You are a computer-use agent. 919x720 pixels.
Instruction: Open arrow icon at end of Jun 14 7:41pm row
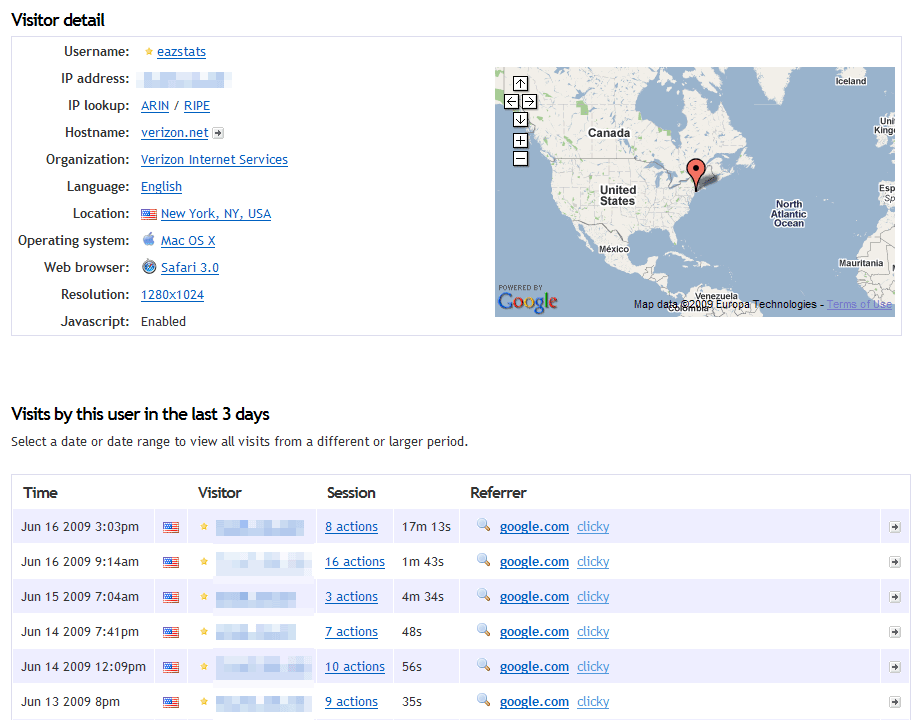(894, 632)
